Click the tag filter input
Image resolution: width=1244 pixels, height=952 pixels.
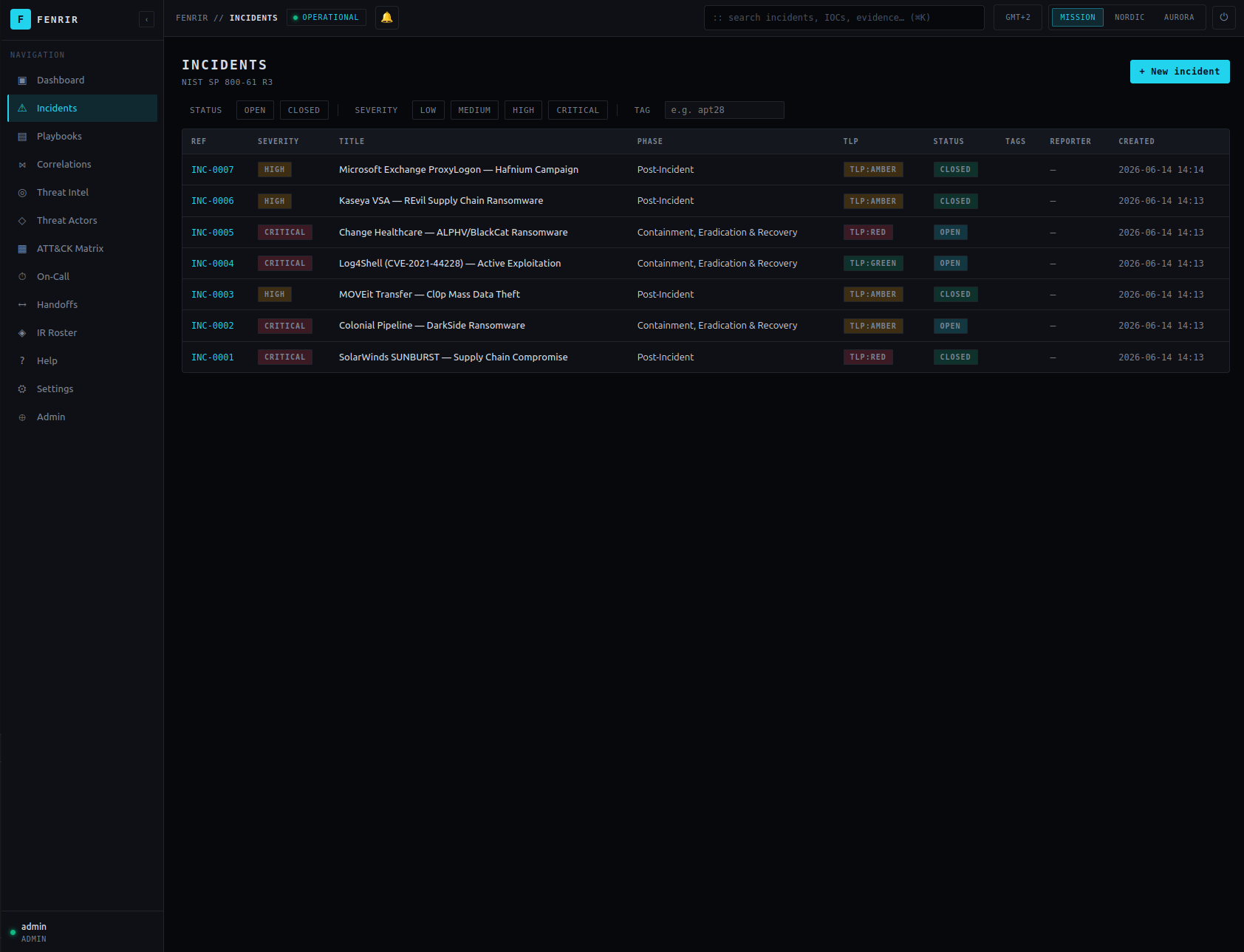724,110
